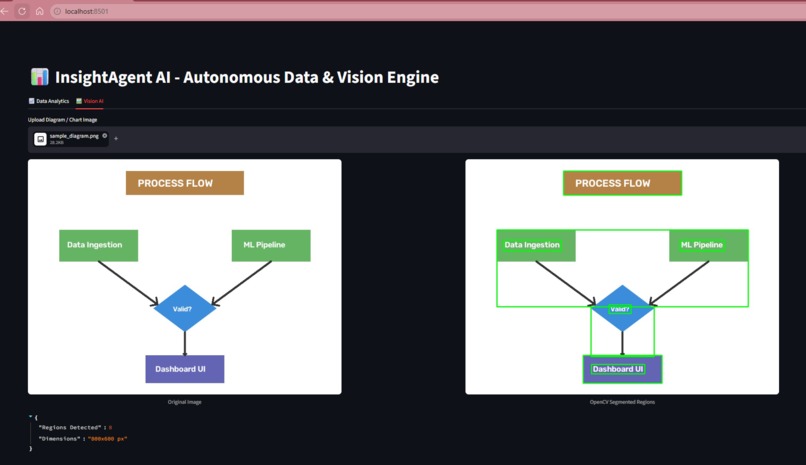Click the OpenCV Segmented Regions caption
806x465 pixels.
[x=622, y=402]
